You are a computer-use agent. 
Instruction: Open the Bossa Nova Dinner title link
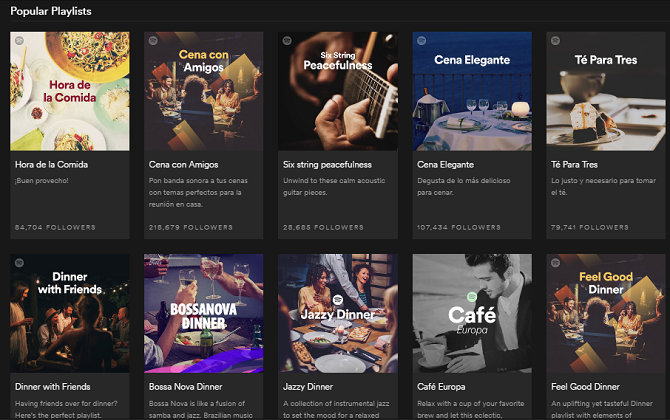point(187,387)
